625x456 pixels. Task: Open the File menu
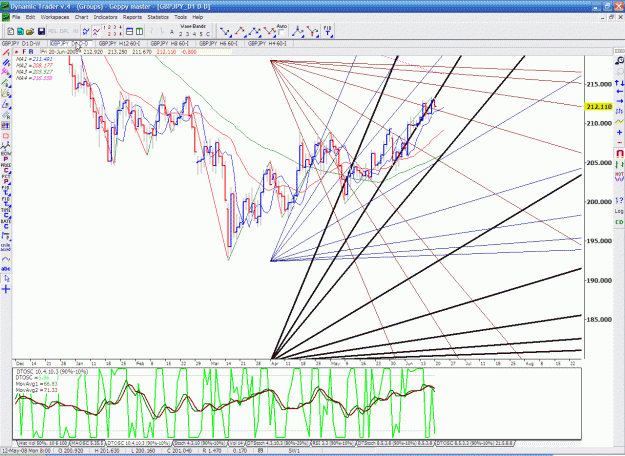pos(16,17)
